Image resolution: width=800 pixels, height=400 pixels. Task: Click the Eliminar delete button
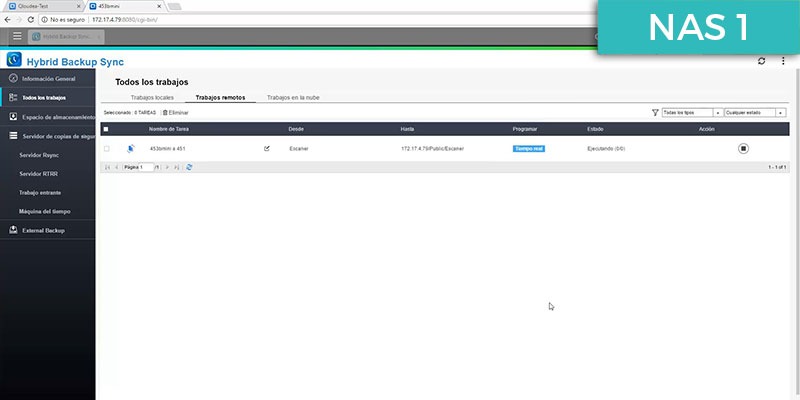pos(176,112)
